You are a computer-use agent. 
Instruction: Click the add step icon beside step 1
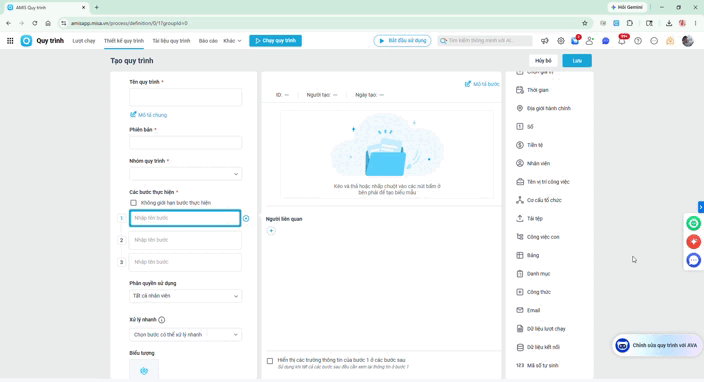[246, 219]
